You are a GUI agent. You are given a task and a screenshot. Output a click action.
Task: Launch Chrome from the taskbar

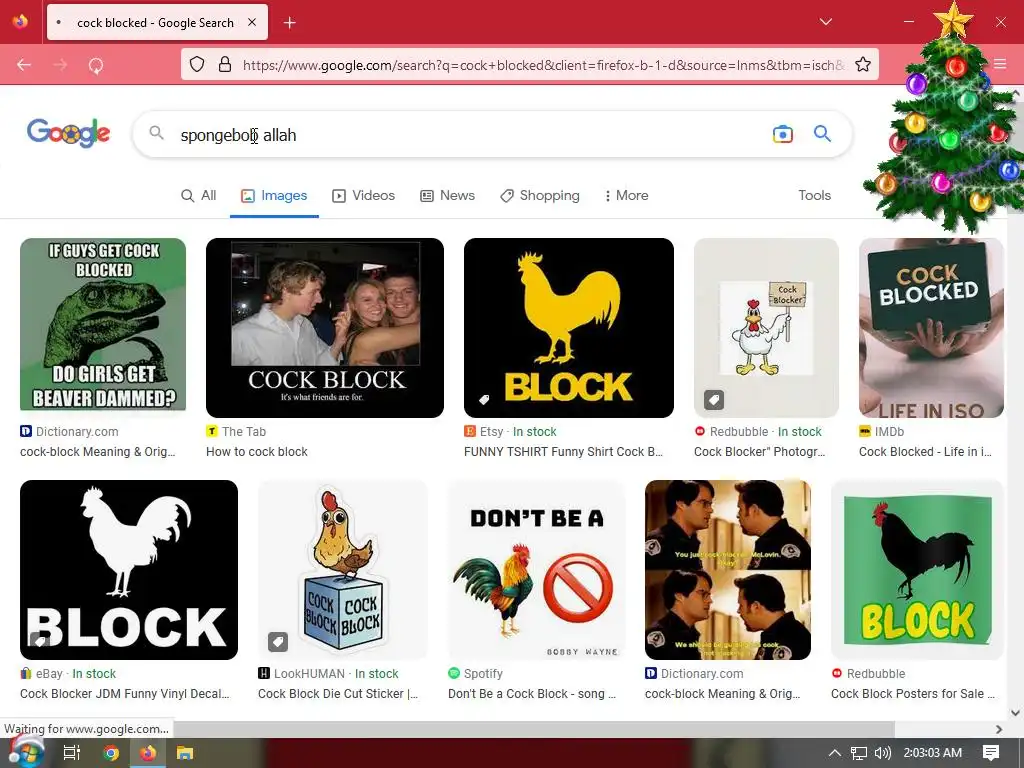pos(111,753)
